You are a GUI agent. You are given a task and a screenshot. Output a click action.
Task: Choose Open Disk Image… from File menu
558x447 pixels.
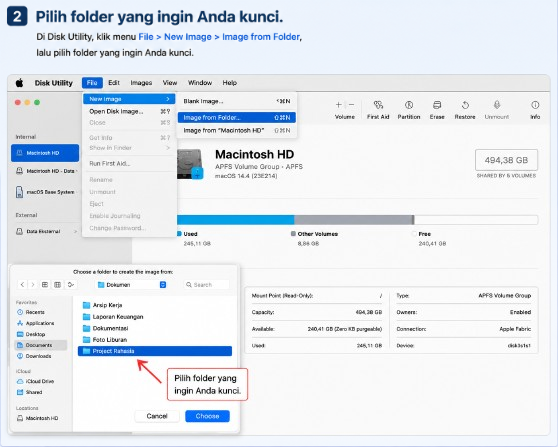[x=129, y=111]
